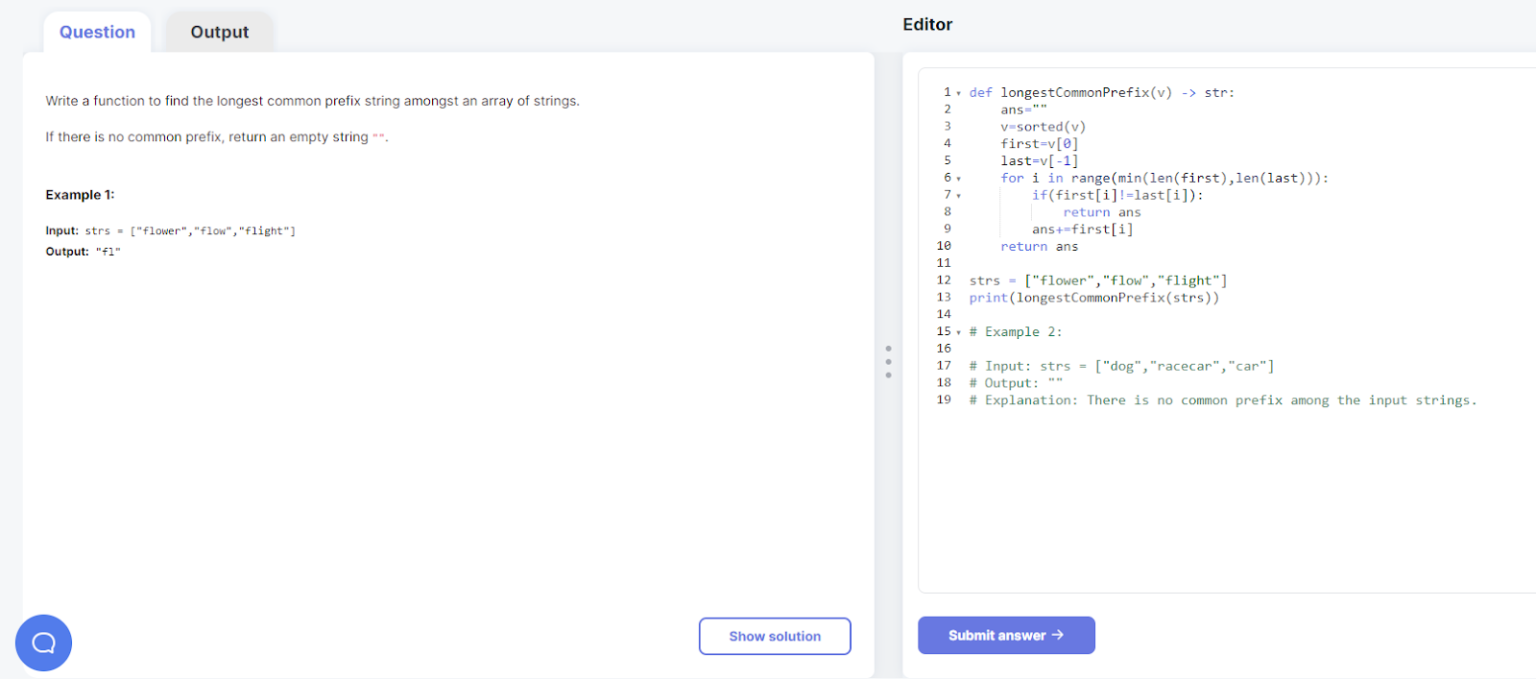Collapse the longestCommonPrefix function definition
1536x679 pixels.
958,92
